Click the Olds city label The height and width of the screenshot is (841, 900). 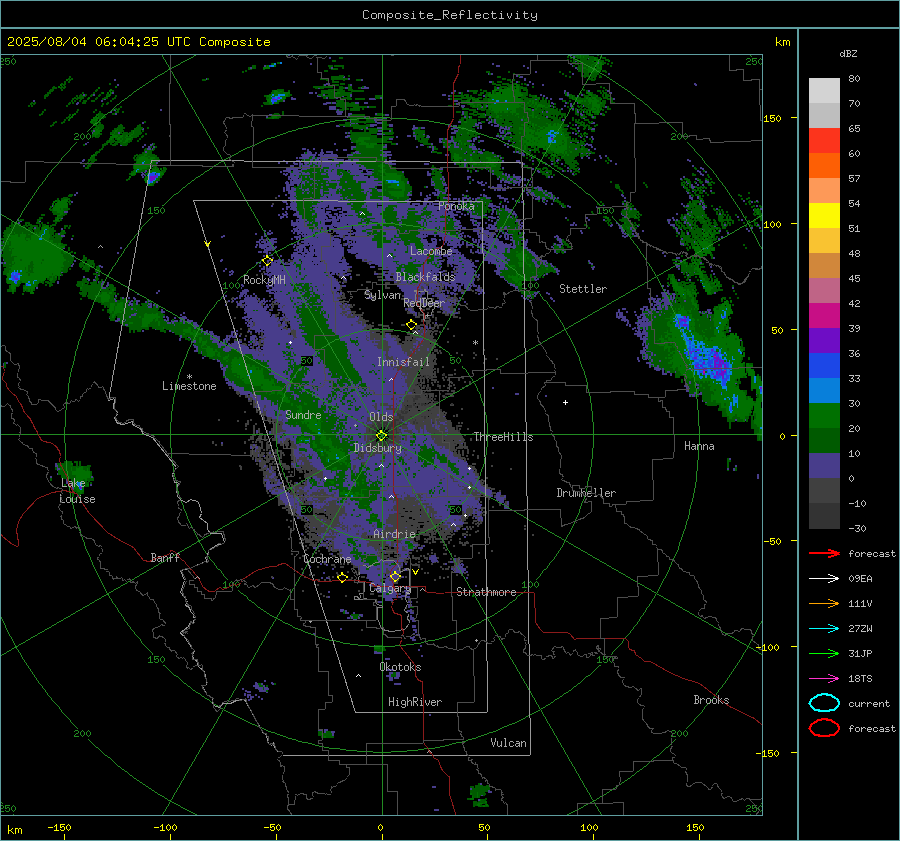[x=381, y=417]
